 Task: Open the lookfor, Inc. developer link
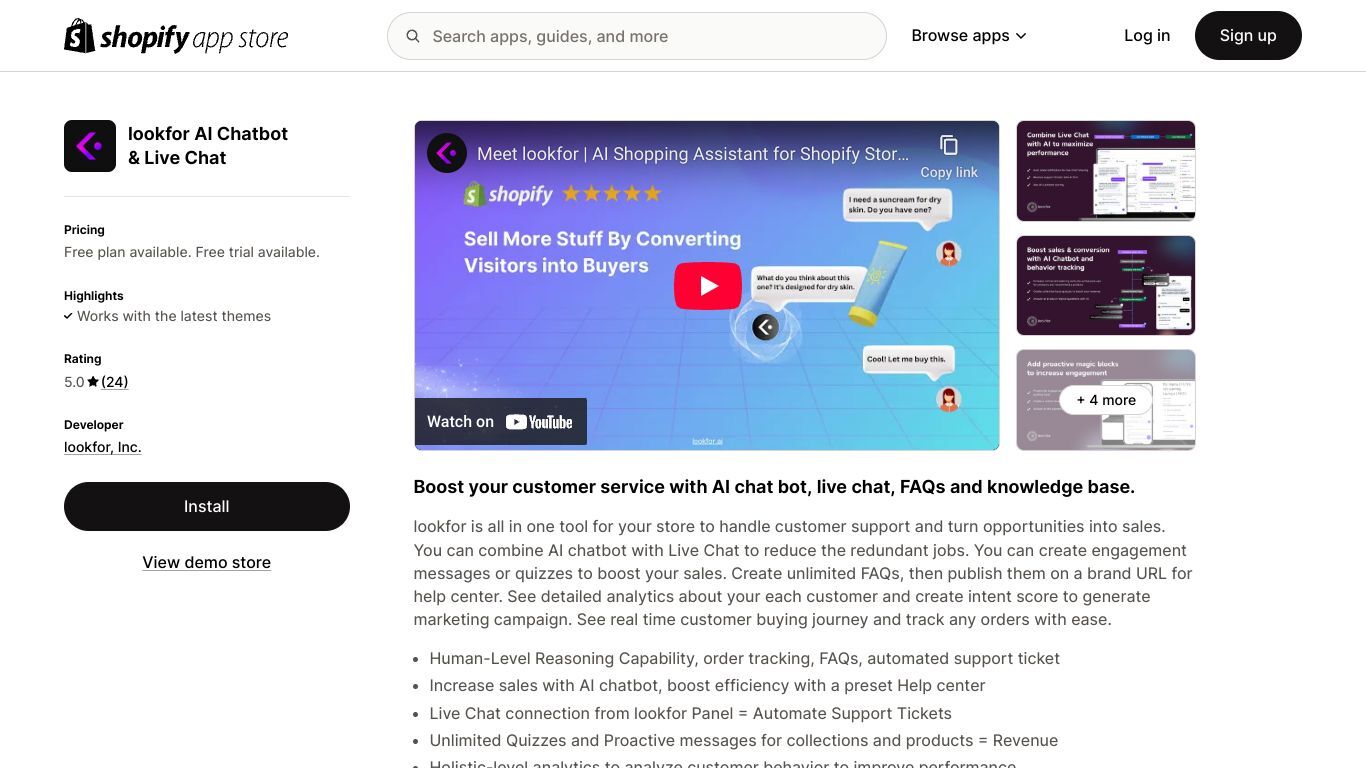(x=103, y=447)
